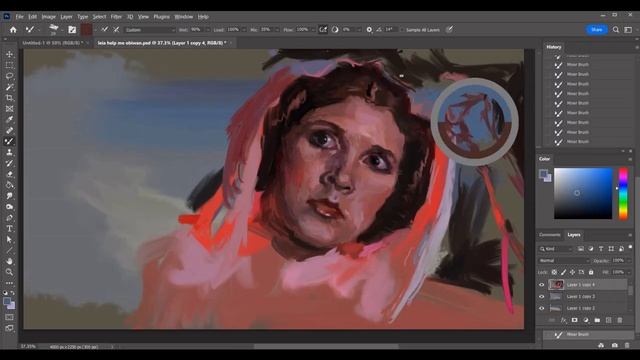Open the Edit Toolbar ellipsis

(9, 283)
